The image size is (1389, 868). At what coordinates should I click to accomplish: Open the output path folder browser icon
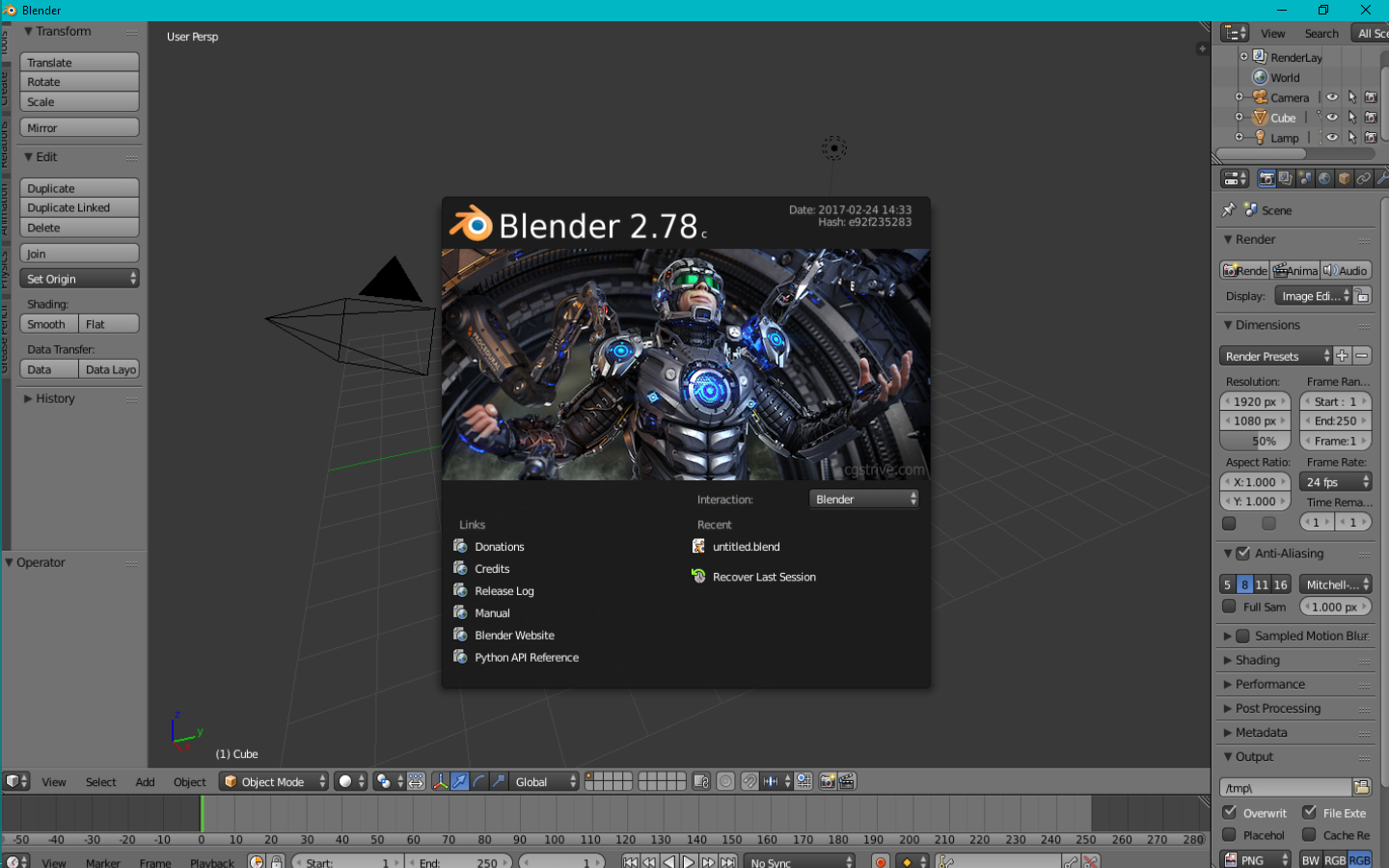[1361, 788]
